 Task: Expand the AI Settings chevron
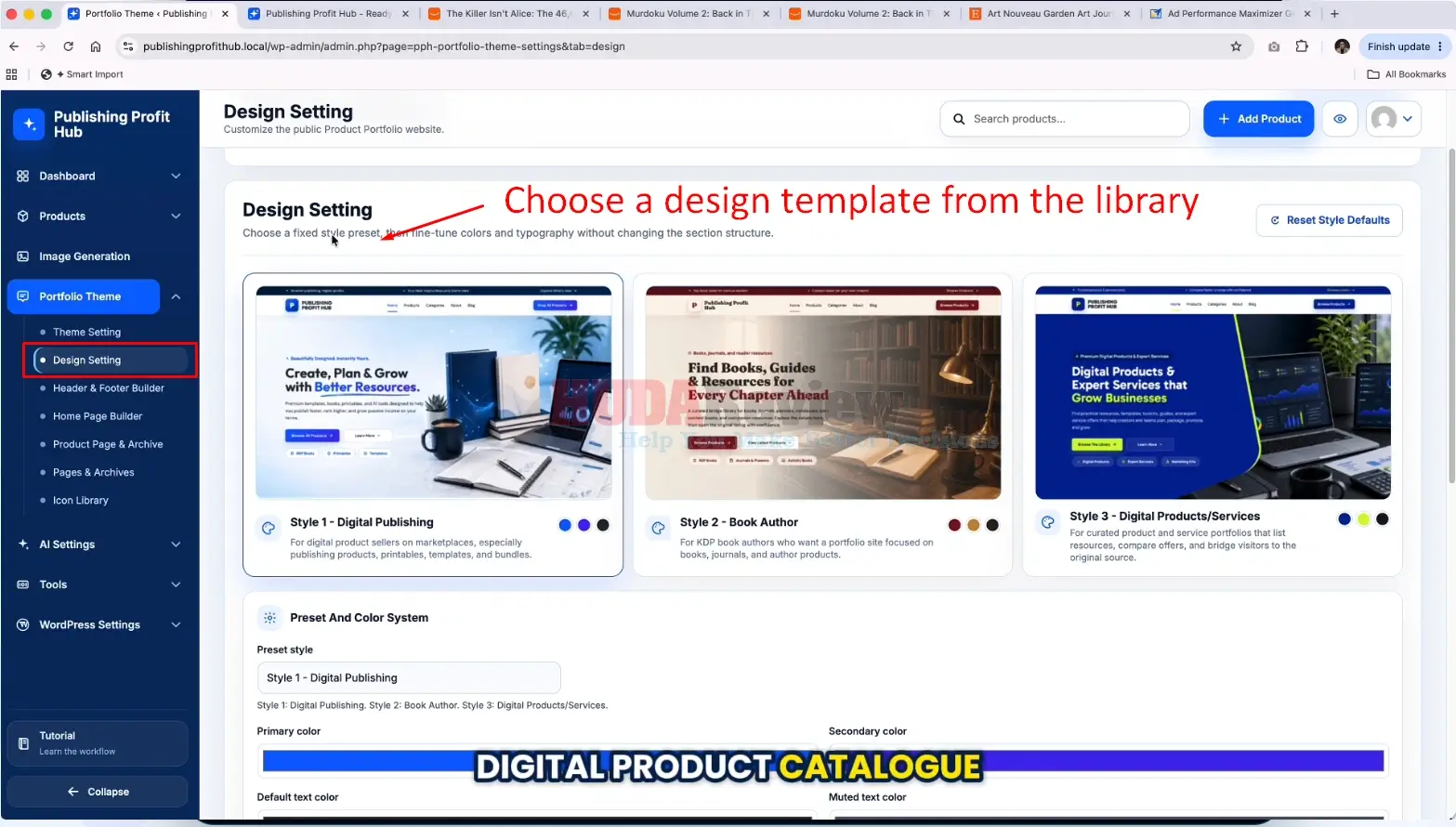tap(176, 545)
